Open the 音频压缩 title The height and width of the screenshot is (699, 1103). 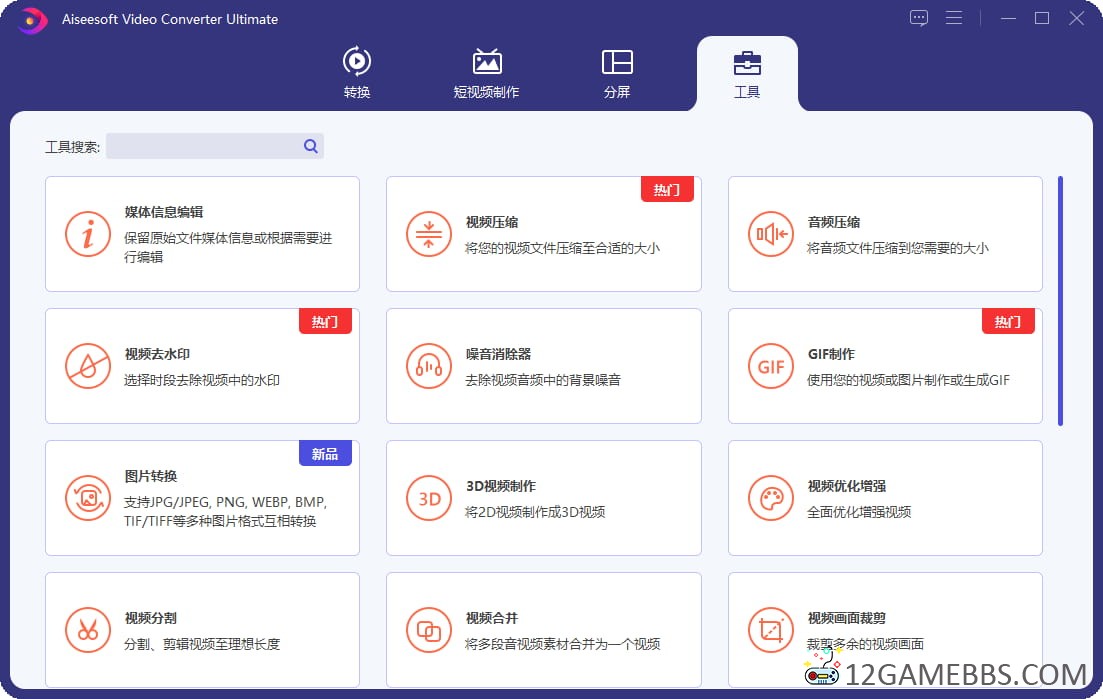pos(834,222)
